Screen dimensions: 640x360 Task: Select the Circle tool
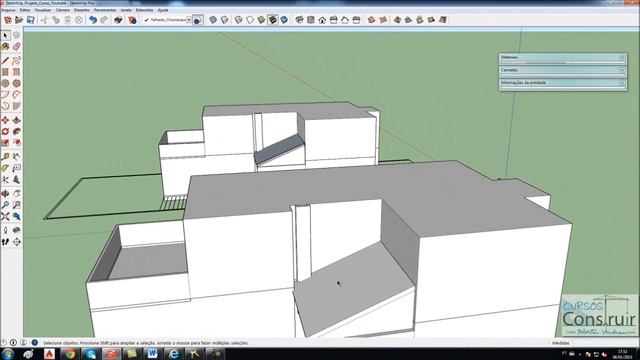click(5, 83)
